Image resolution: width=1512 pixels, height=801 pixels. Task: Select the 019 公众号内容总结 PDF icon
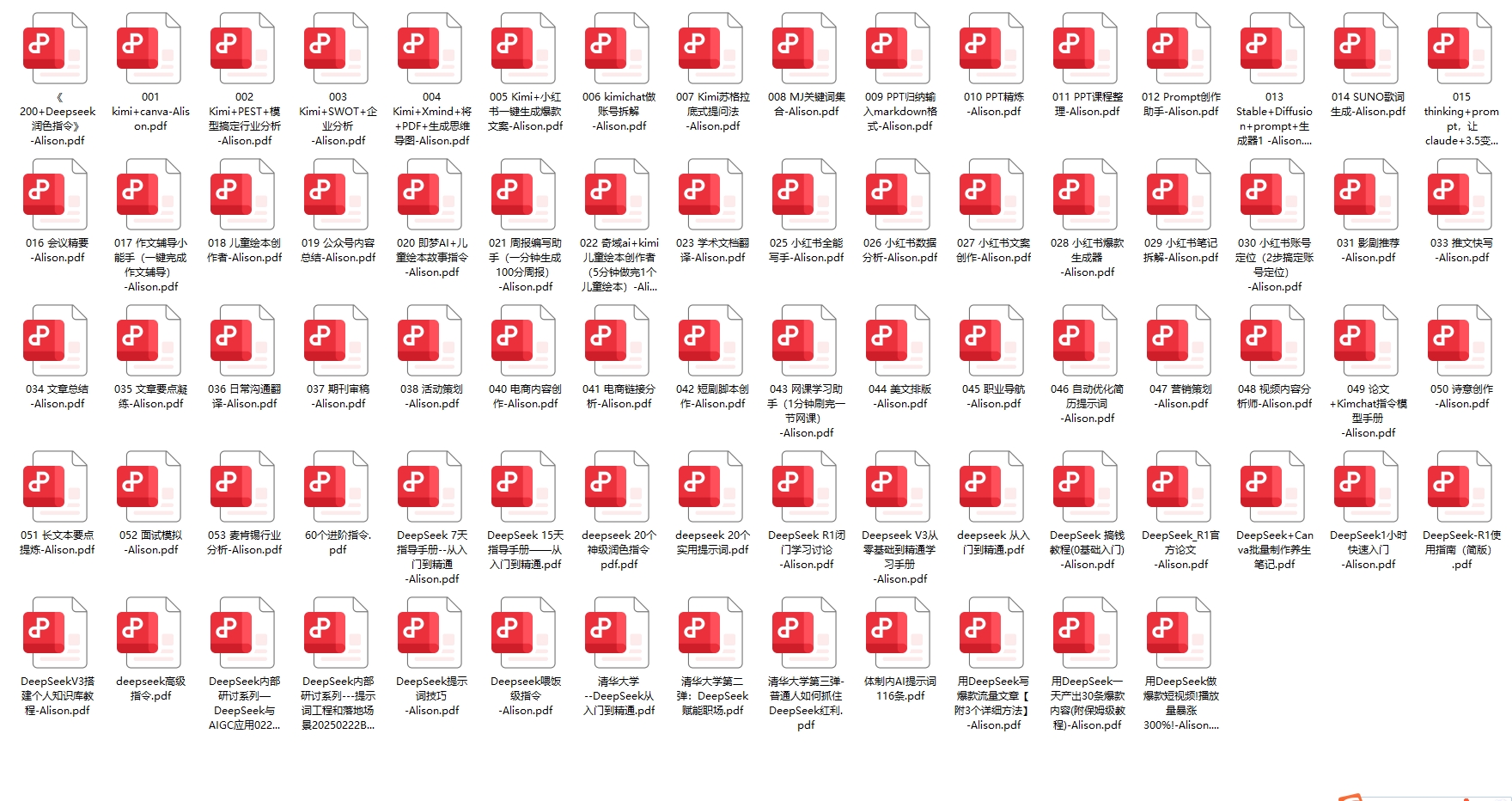coord(336,194)
